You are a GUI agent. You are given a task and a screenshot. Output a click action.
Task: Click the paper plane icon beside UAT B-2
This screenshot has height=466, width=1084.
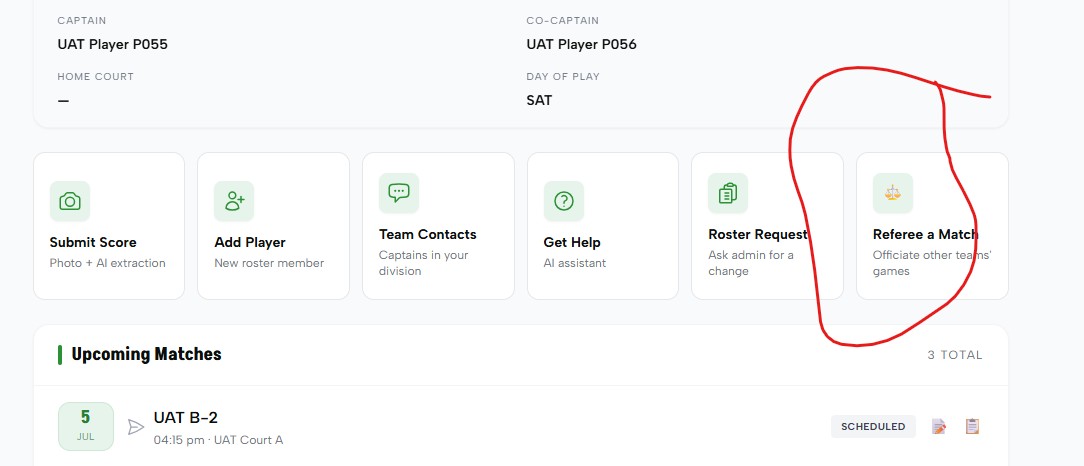coord(136,427)
